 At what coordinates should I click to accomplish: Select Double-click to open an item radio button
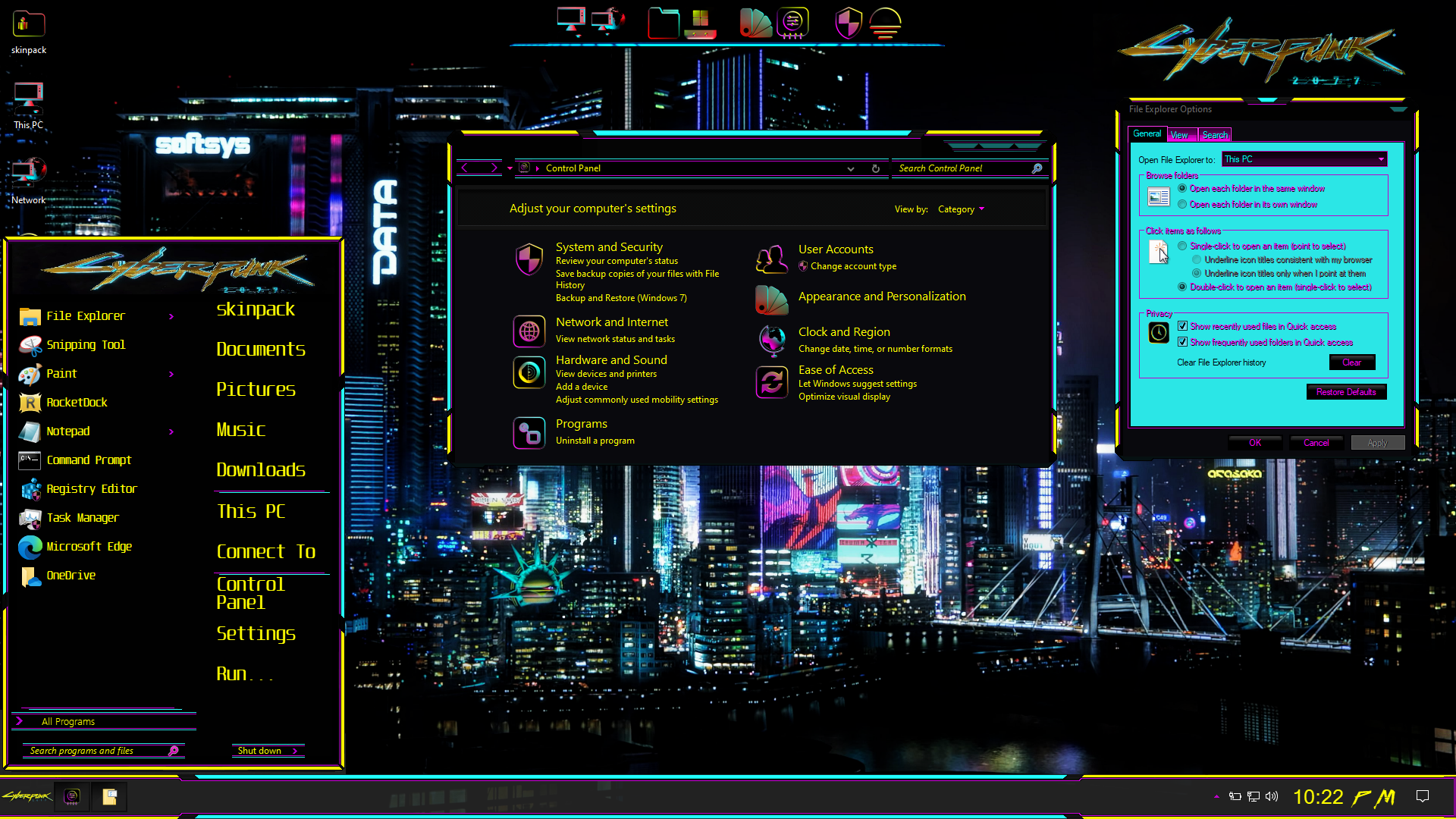click(x=1184, y=287)
